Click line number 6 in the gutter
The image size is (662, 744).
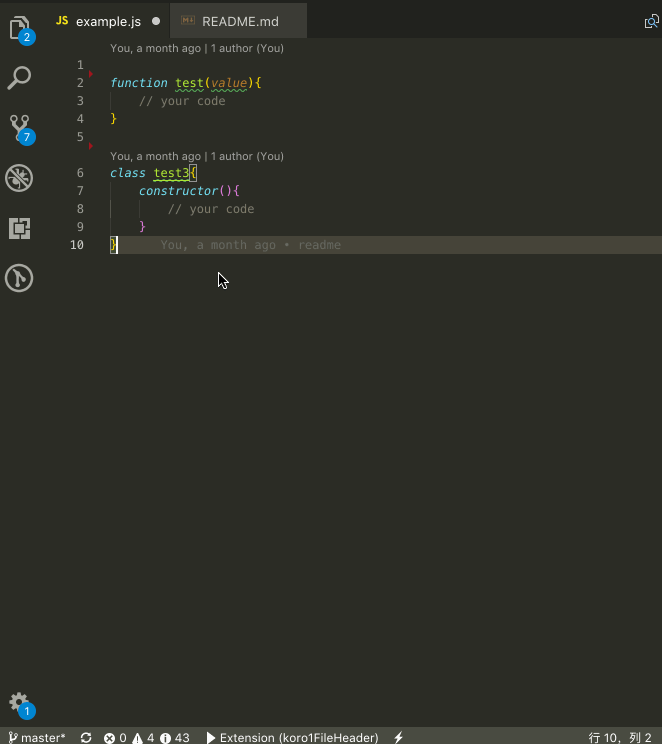tap(80, 173)
